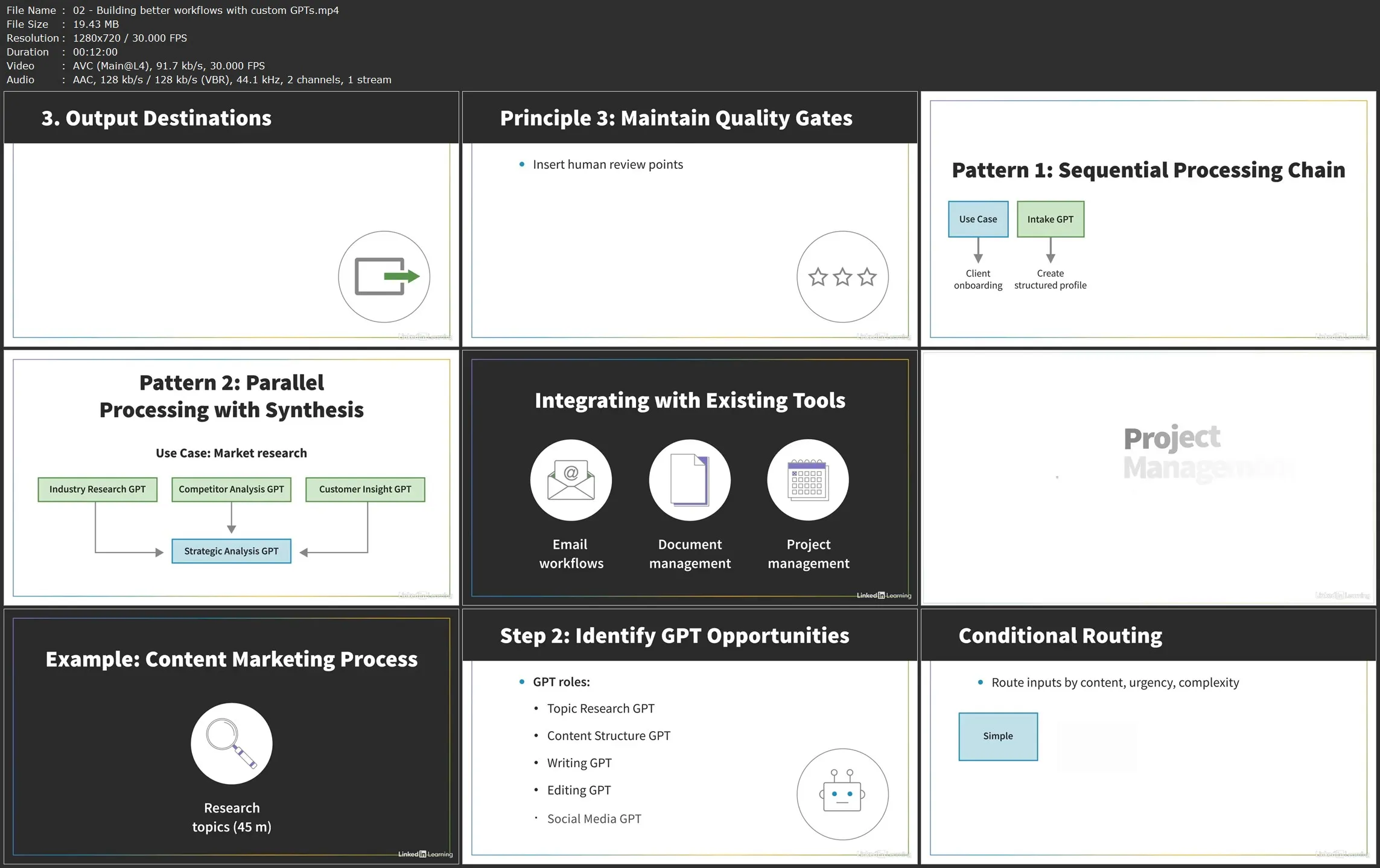Click the project calendar icon
Viewport: 1380px width, 868px height.
click(x=808, y=480)
